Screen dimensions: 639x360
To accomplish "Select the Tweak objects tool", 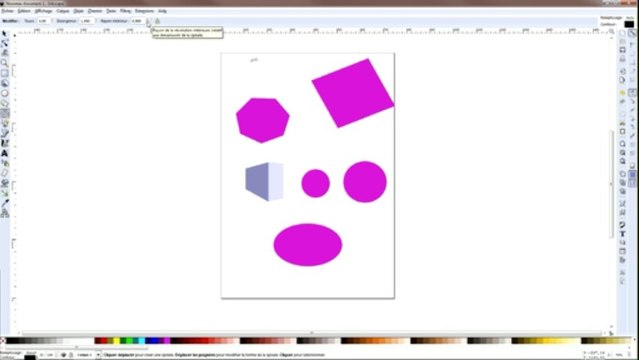I will [4, 53].
